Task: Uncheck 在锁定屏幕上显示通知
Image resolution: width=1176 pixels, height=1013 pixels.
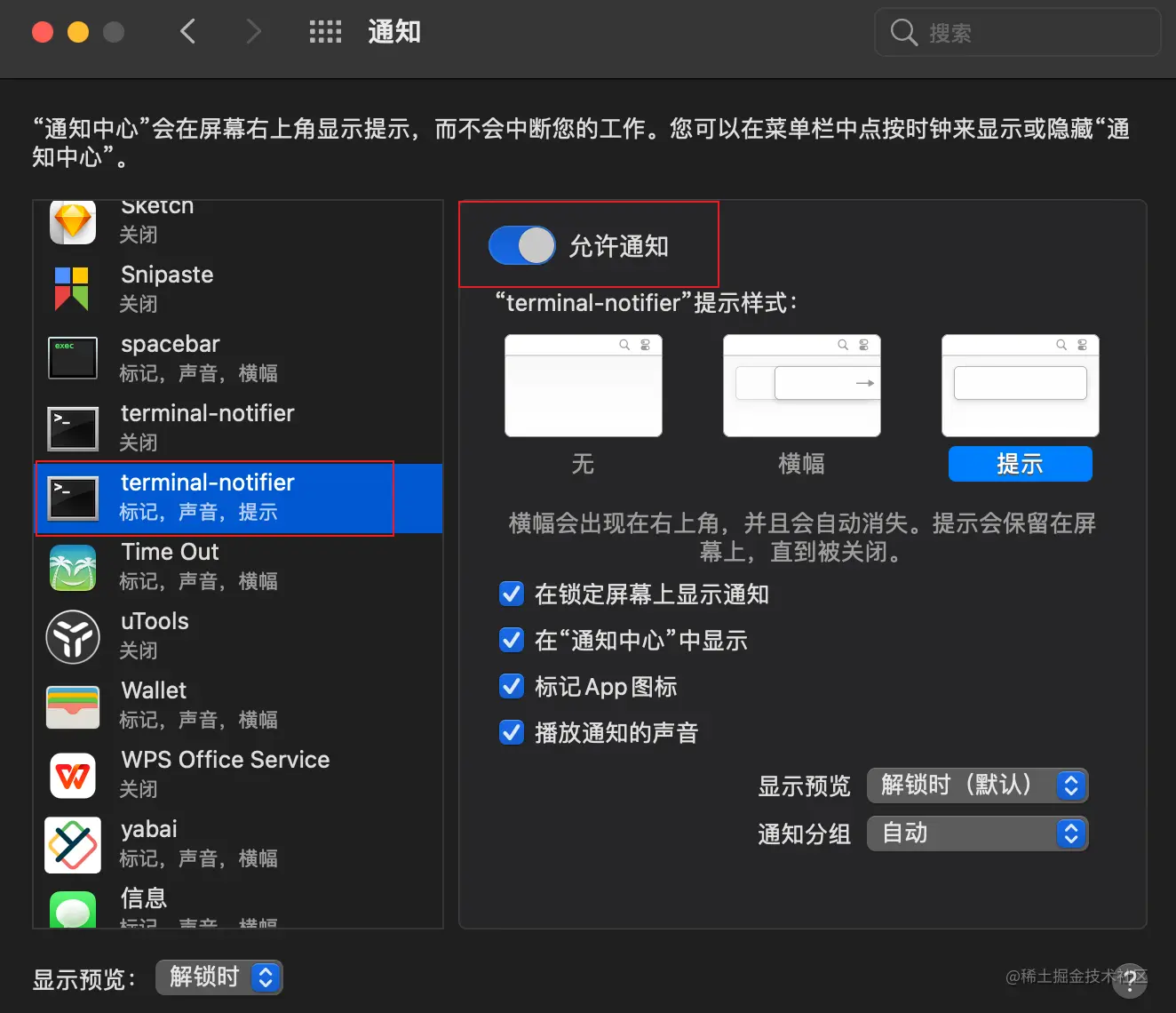Action: tap(512, 594)
